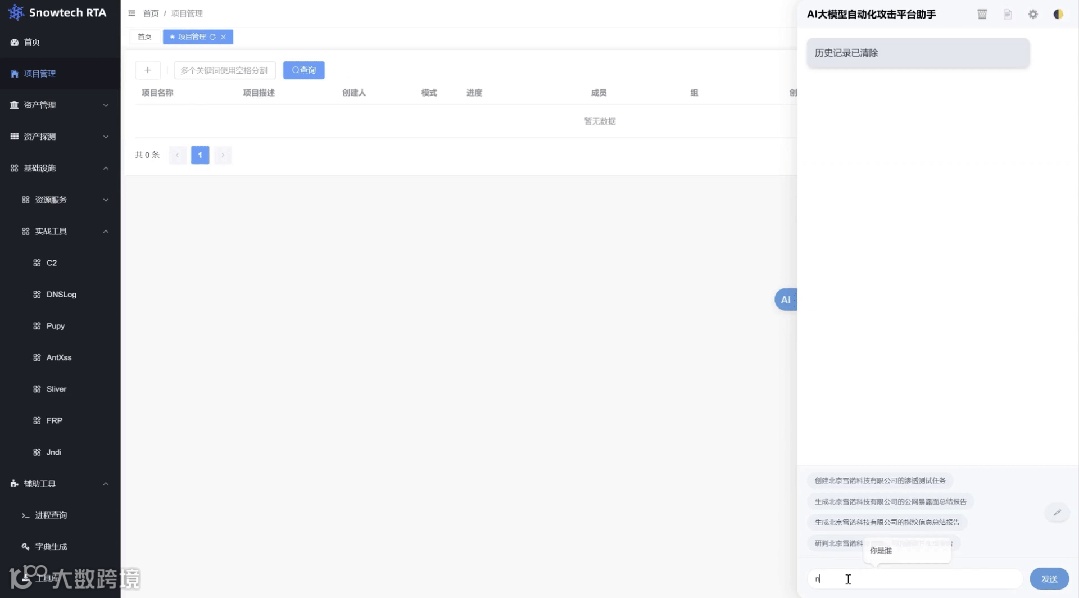Collapse the 辅助工具 sidebar group
The width and height of the screenshot is (1079, 598).
coord(60,484)
